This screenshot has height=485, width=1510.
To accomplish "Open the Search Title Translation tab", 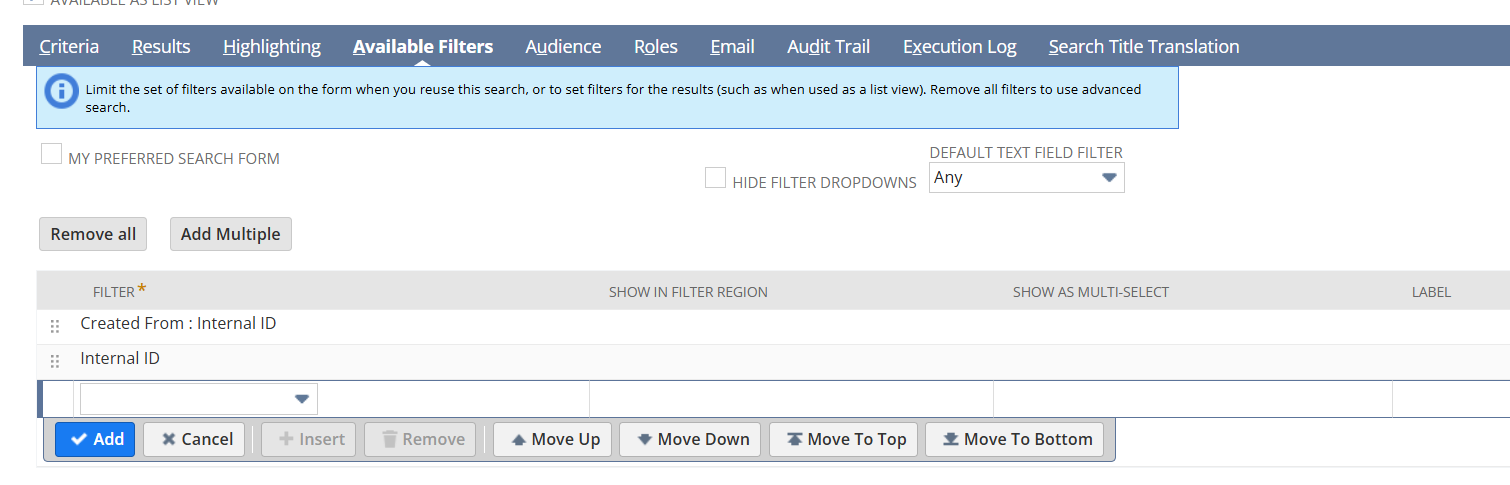I will [x=1143, y=47].
